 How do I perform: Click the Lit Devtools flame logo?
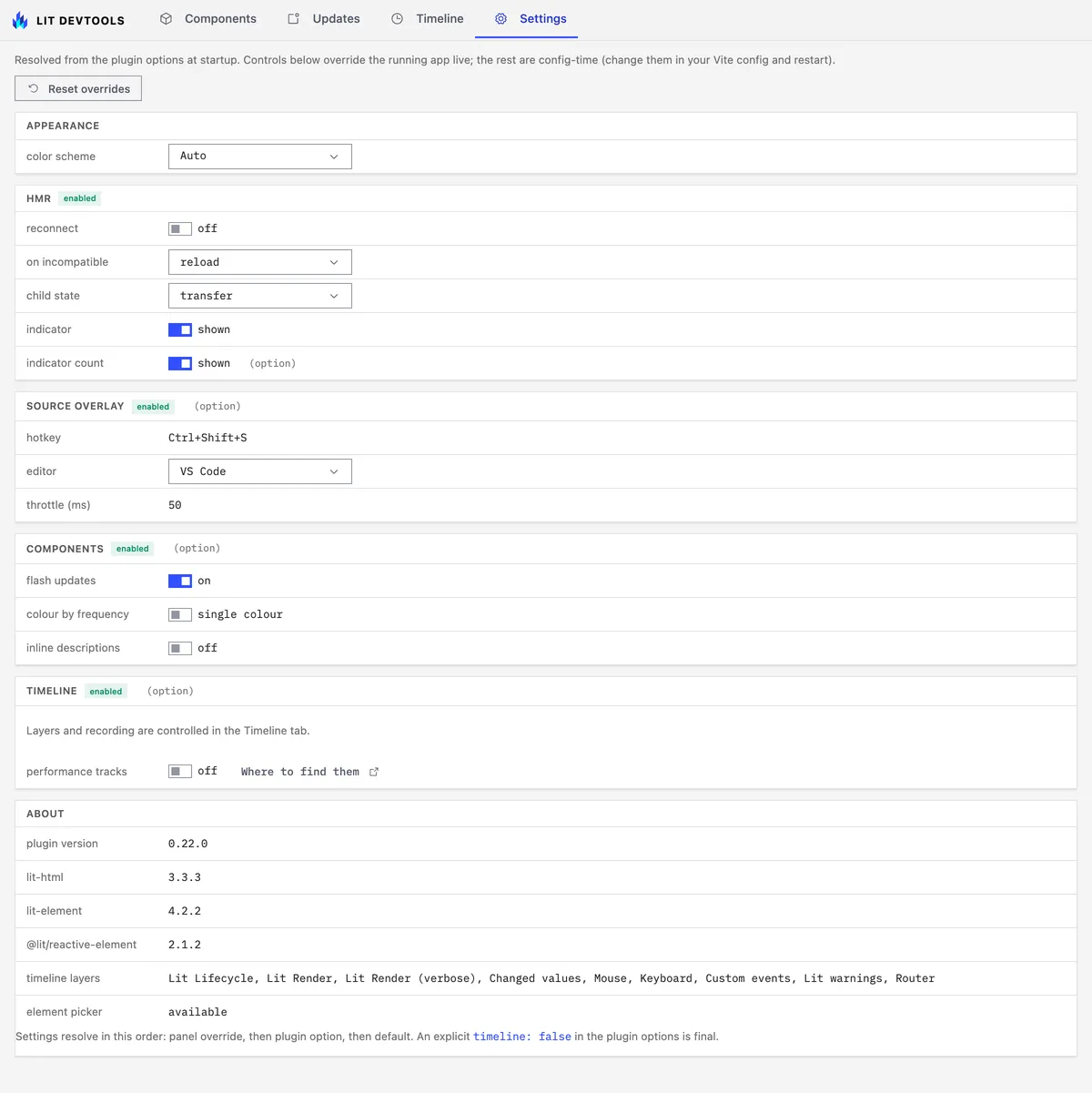pyautogui.click(x=20, y=19)
